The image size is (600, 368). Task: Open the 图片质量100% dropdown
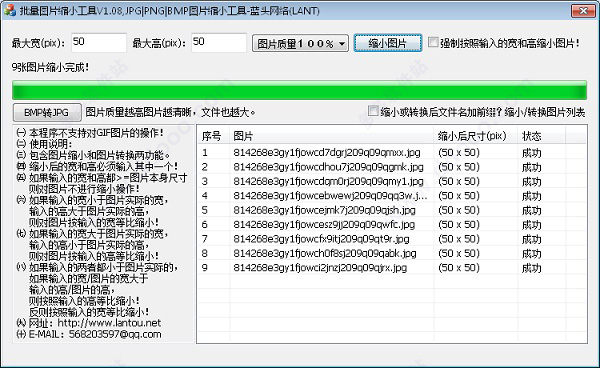pos(300,43)
